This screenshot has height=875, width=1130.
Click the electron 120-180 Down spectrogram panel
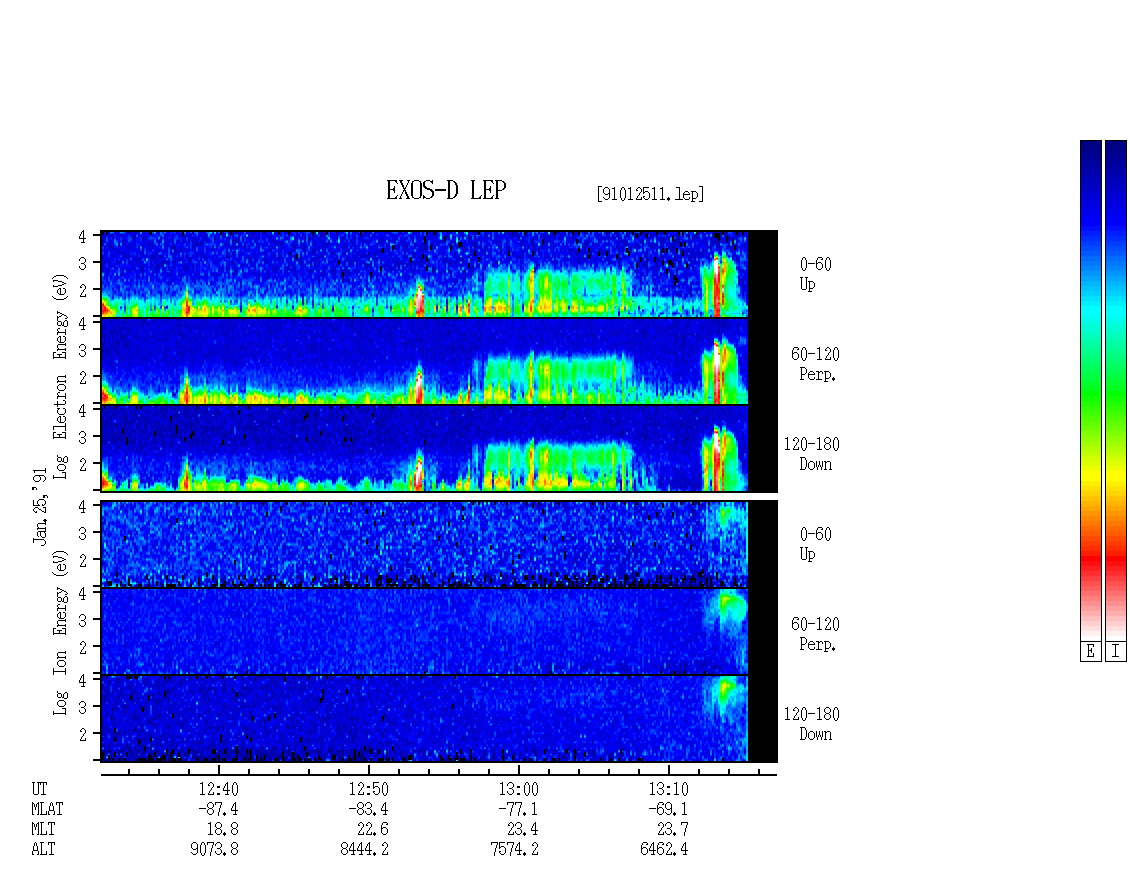[x=424, y=448]
